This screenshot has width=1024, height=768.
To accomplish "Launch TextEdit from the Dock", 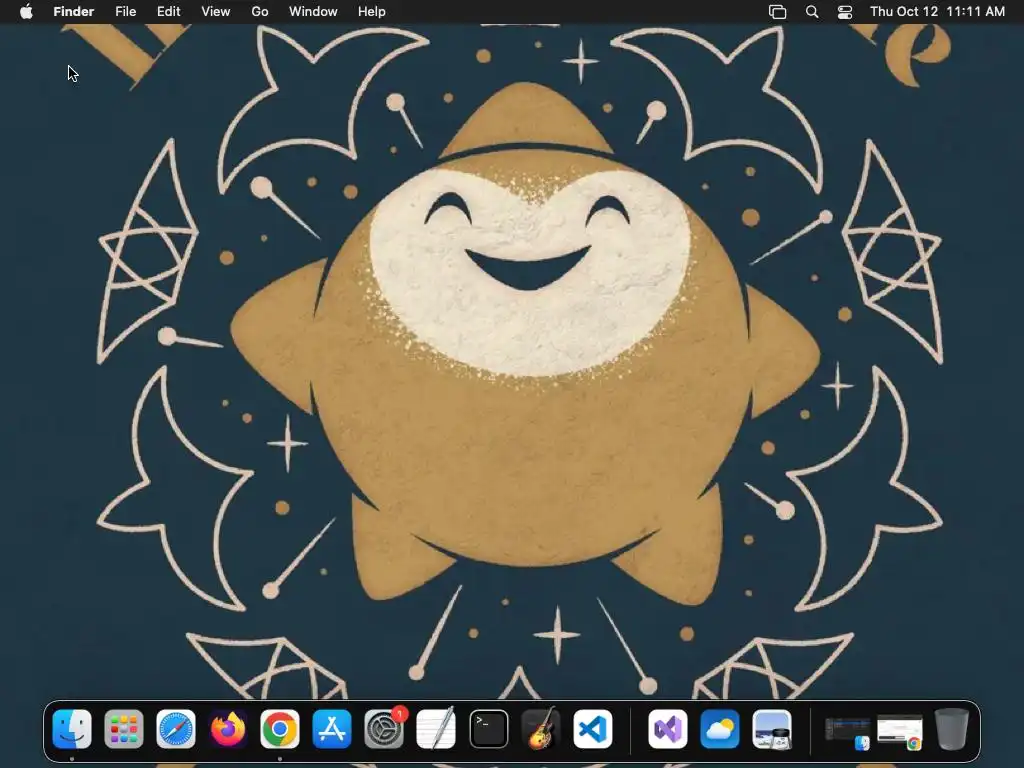I will click(x=436, y=728).
